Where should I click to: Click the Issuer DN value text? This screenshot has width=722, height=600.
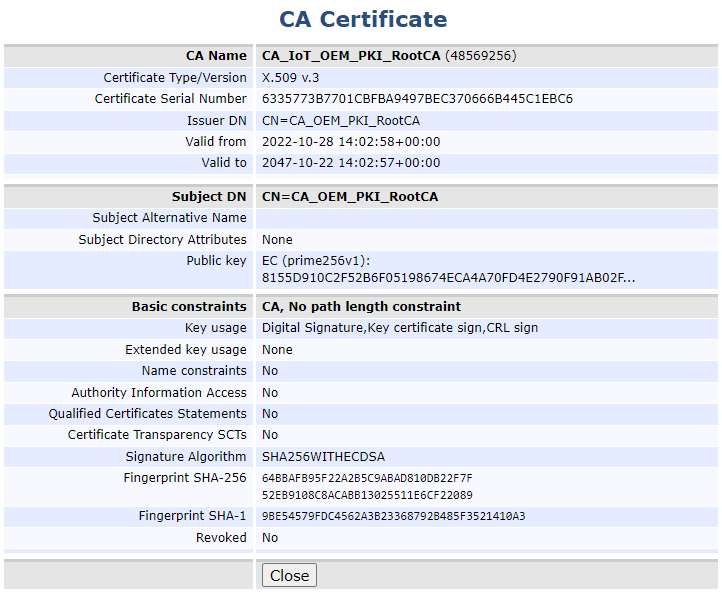[x=340, y=121]
